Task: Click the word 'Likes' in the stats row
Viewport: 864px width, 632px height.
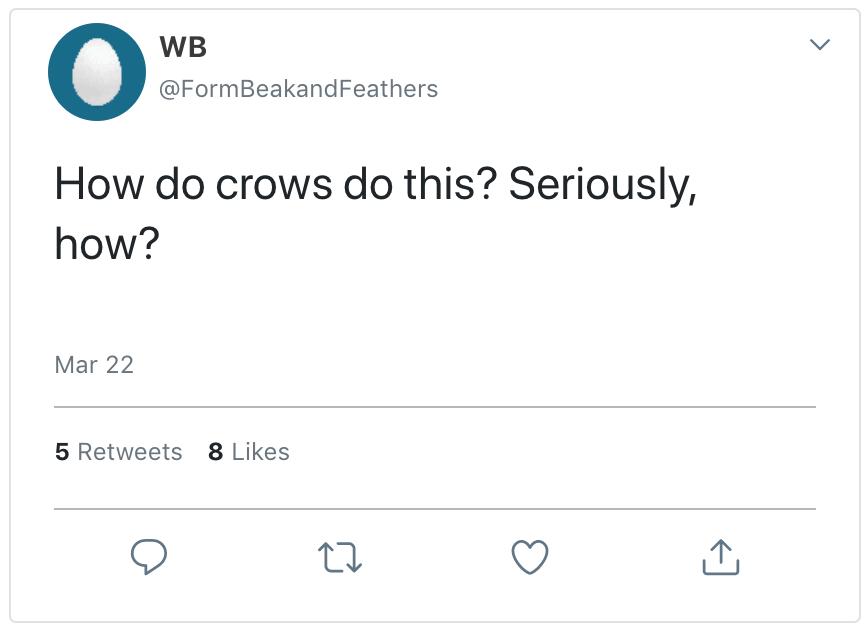Action: click(x=260, y=452)
